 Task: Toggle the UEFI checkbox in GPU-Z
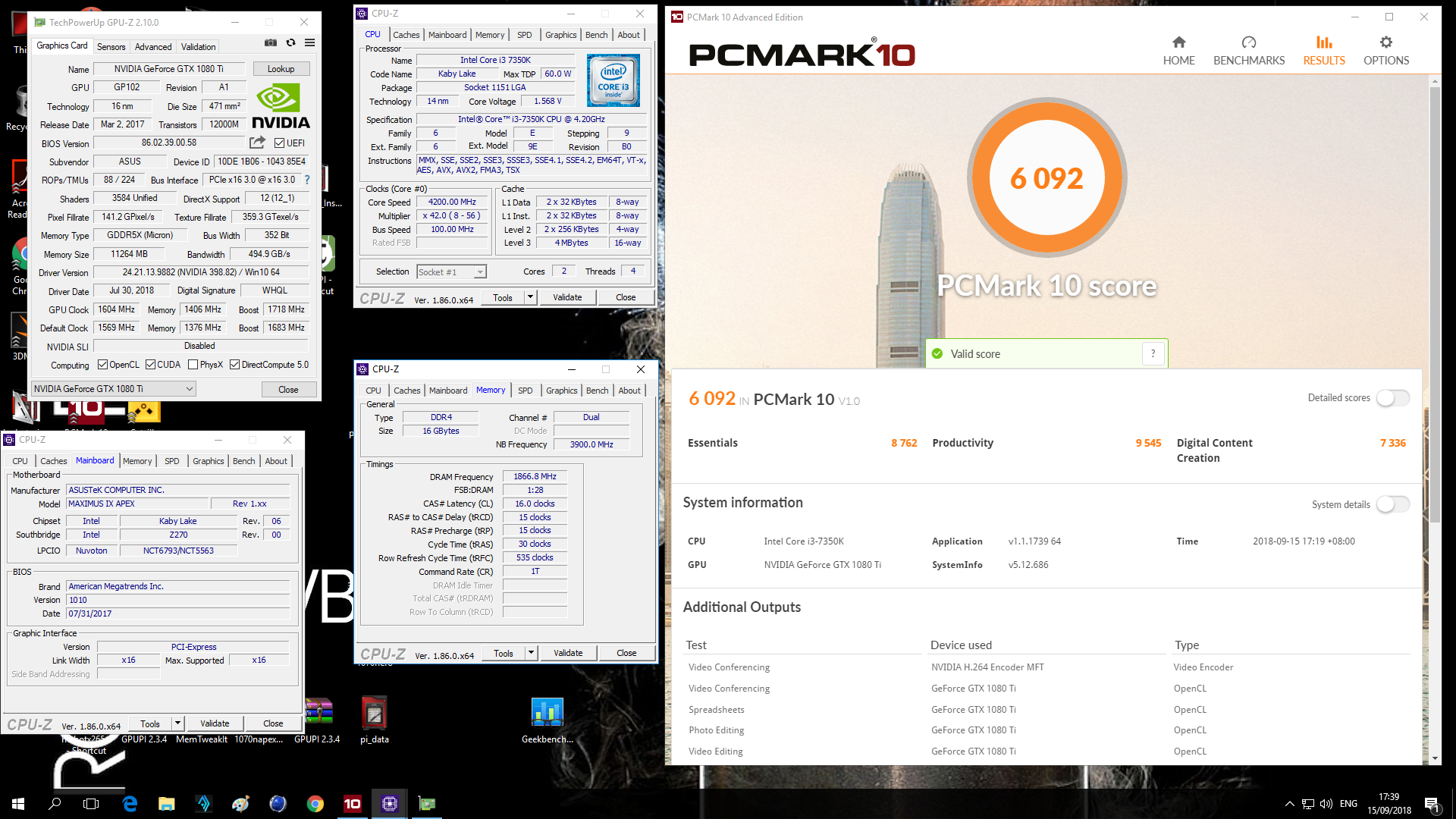tap(279, 143)
